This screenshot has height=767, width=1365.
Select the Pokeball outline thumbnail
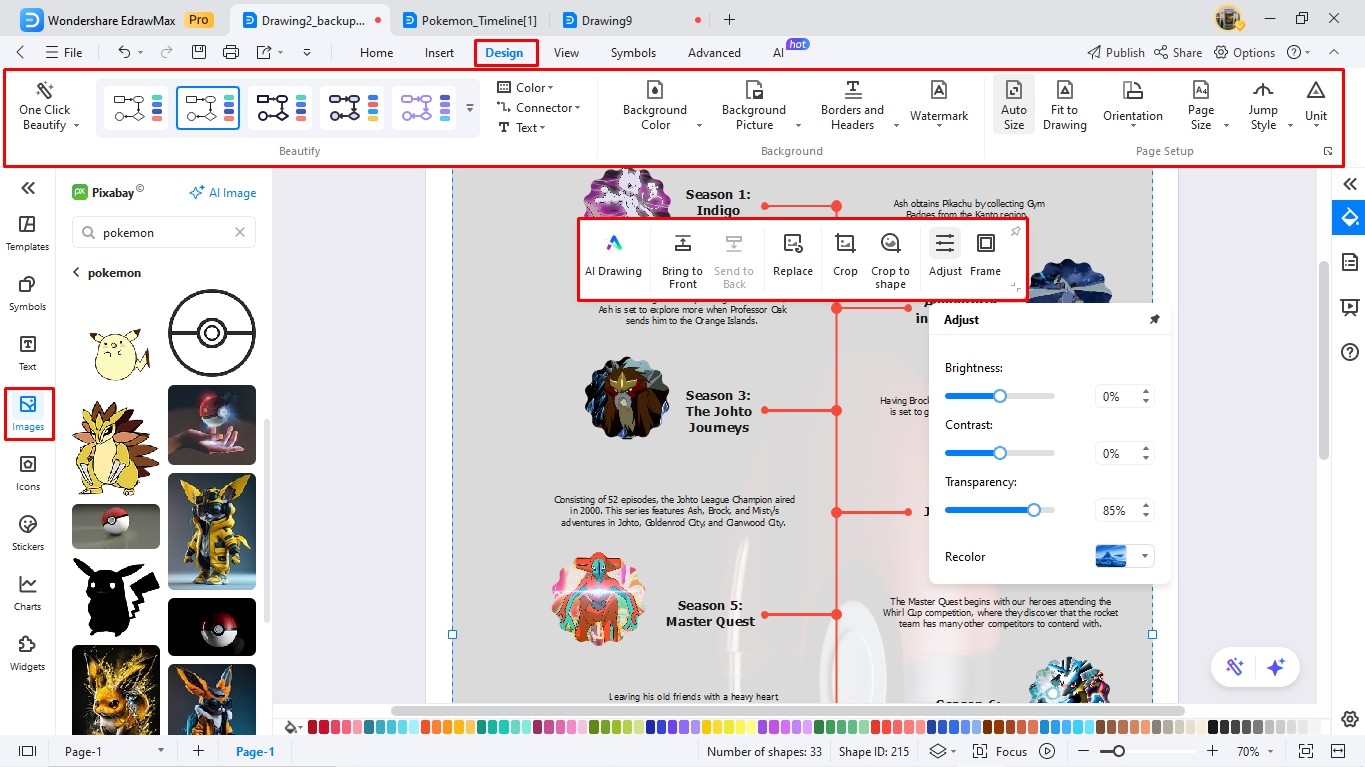pyautogui.click(x=212, y=333)
